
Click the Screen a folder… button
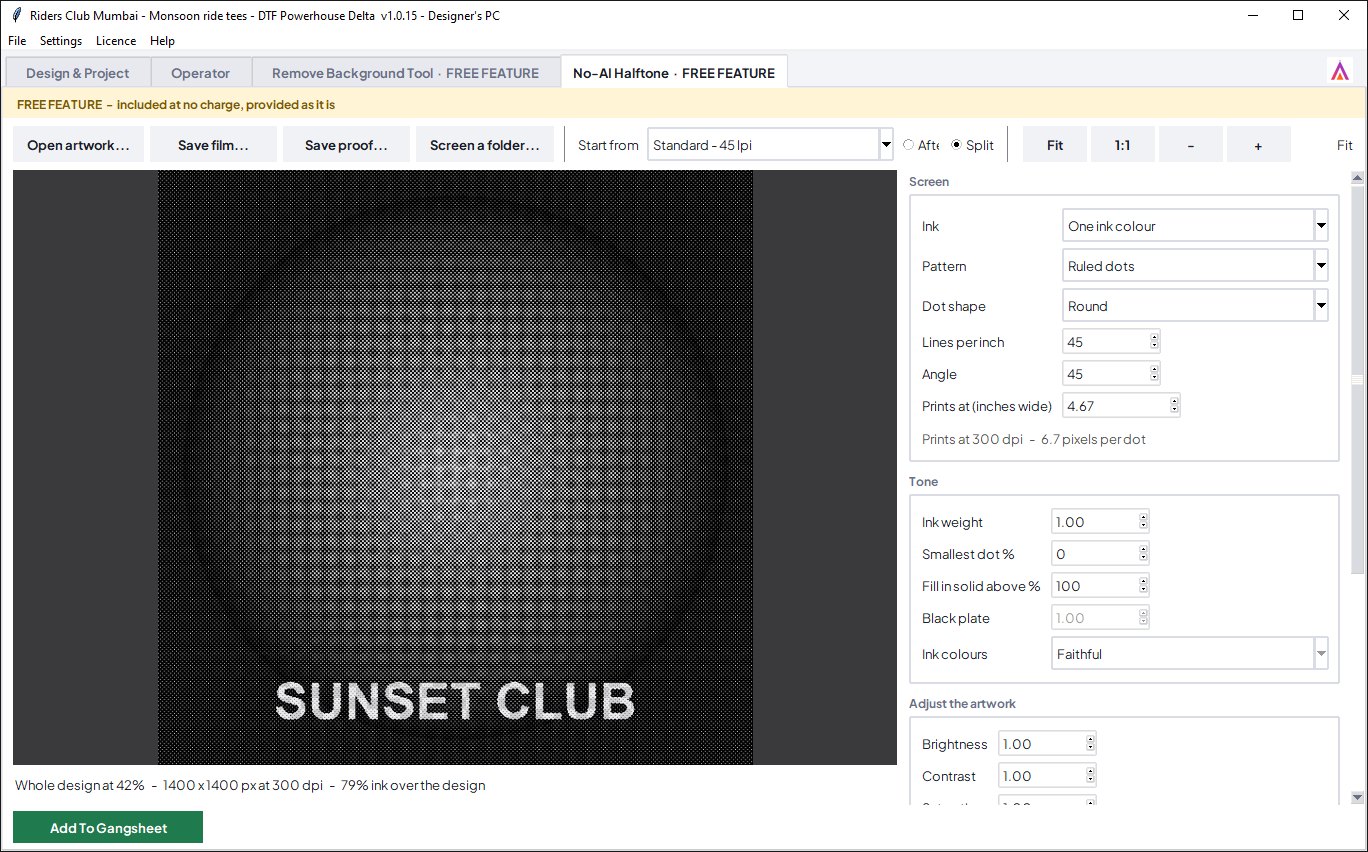pos(485,145)
